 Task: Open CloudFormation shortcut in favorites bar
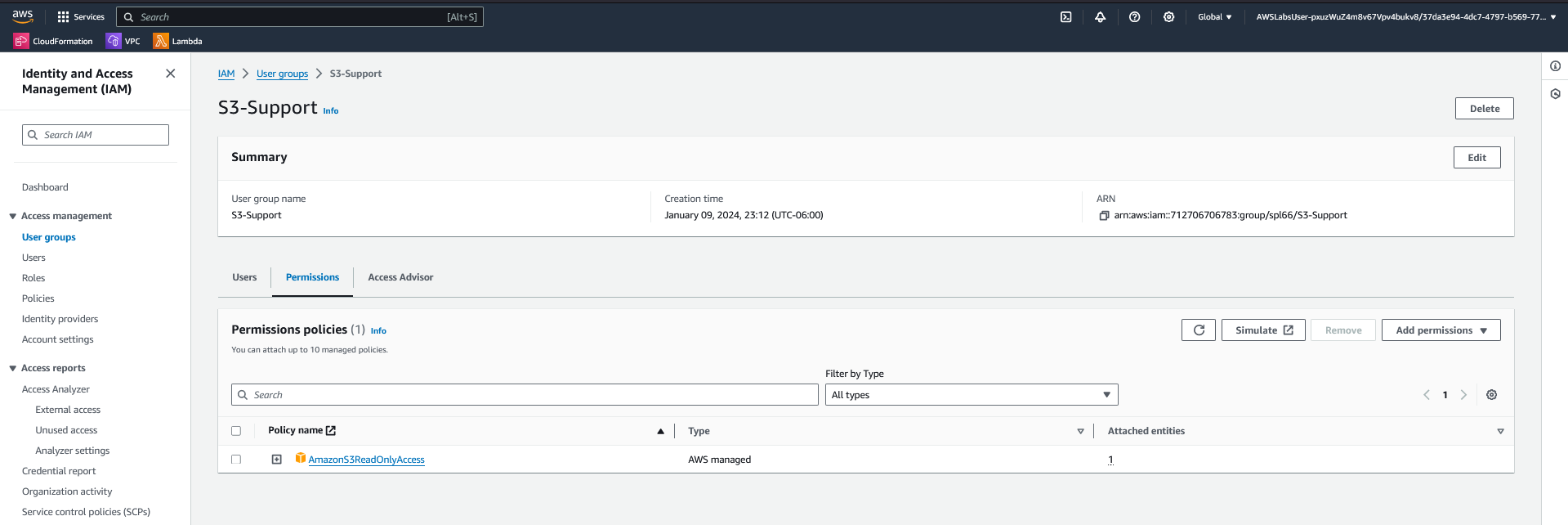coord(53,41)
